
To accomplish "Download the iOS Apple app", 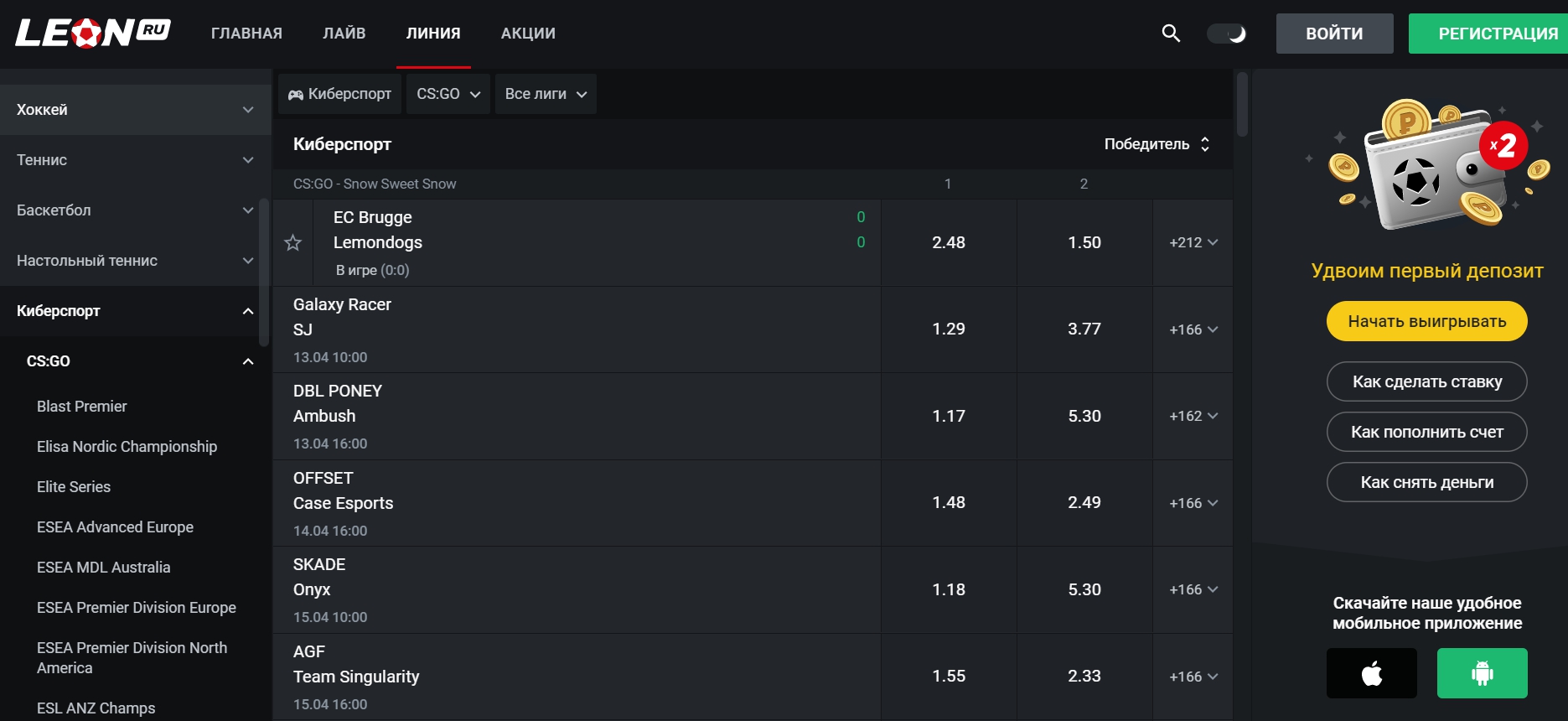I will tap(1371, 673).
